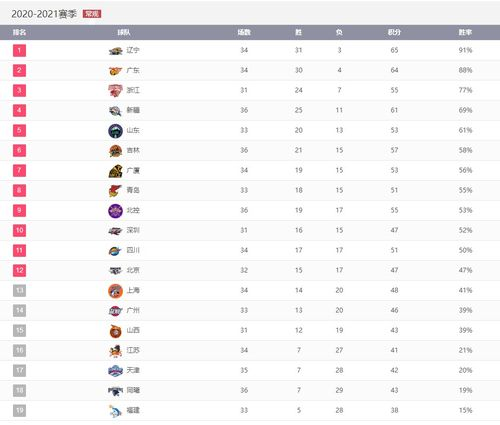Click the 福建 team logo
This screenshot has width=500, height=425.
coord(115,411)
